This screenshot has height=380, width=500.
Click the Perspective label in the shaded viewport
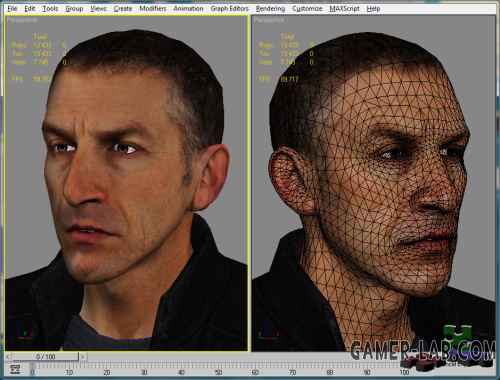pyautogui.click(x=22, y=20)
